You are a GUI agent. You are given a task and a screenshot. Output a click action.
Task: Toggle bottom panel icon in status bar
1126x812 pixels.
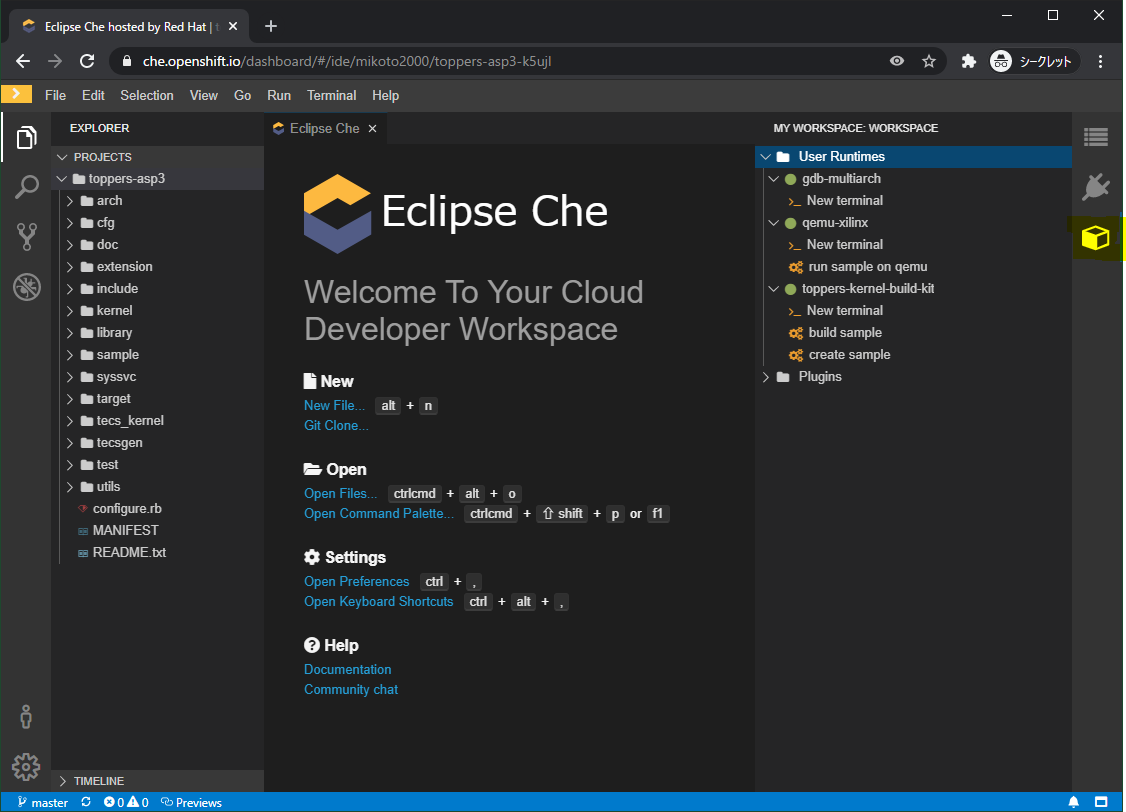point(1101,802)
